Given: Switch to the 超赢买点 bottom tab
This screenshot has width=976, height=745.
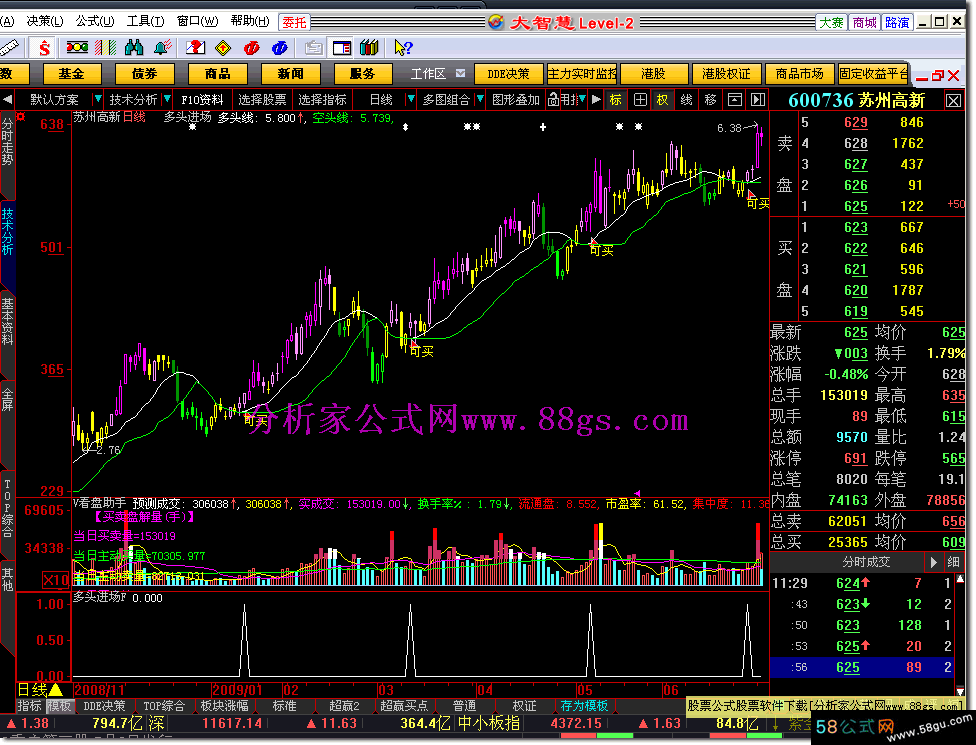Looking at the screenshot, I should point(404,706).
